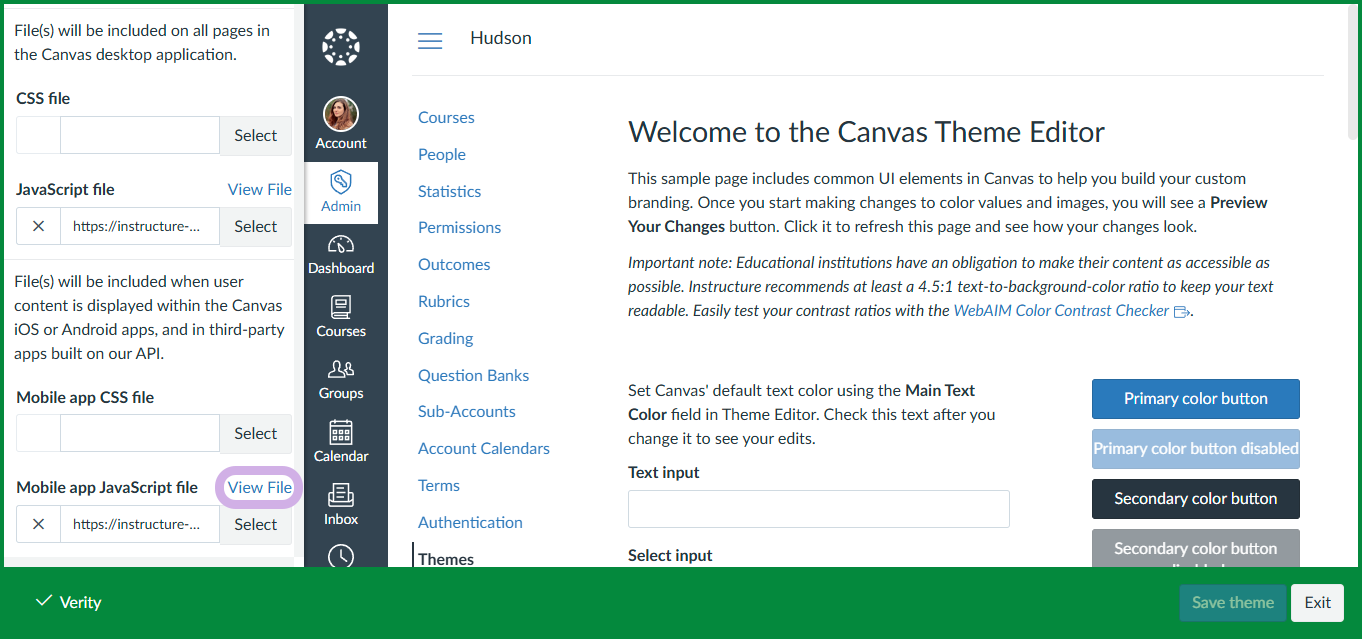Open Terms in account navigation
This screenshot has height=639, width=1362.
[439, 485]
